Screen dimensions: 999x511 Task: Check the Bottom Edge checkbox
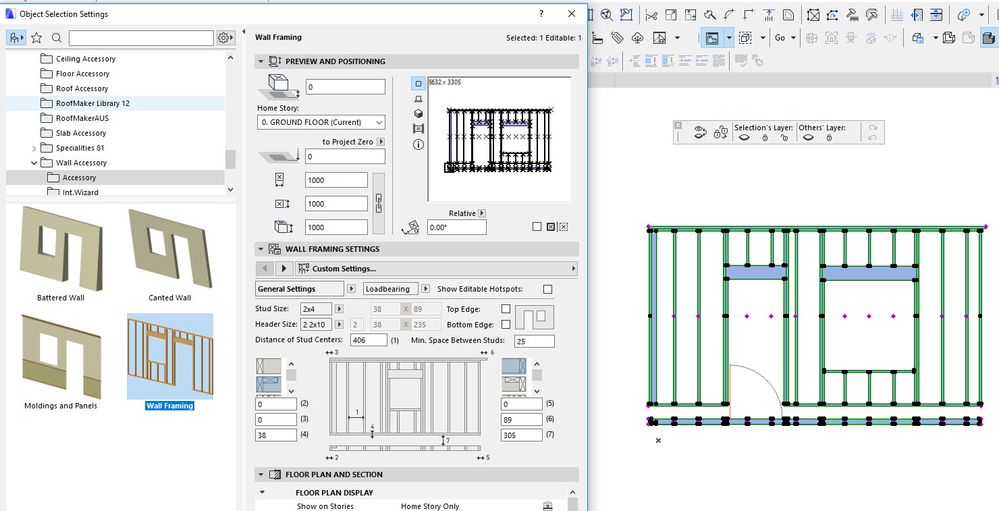(506, 324)
